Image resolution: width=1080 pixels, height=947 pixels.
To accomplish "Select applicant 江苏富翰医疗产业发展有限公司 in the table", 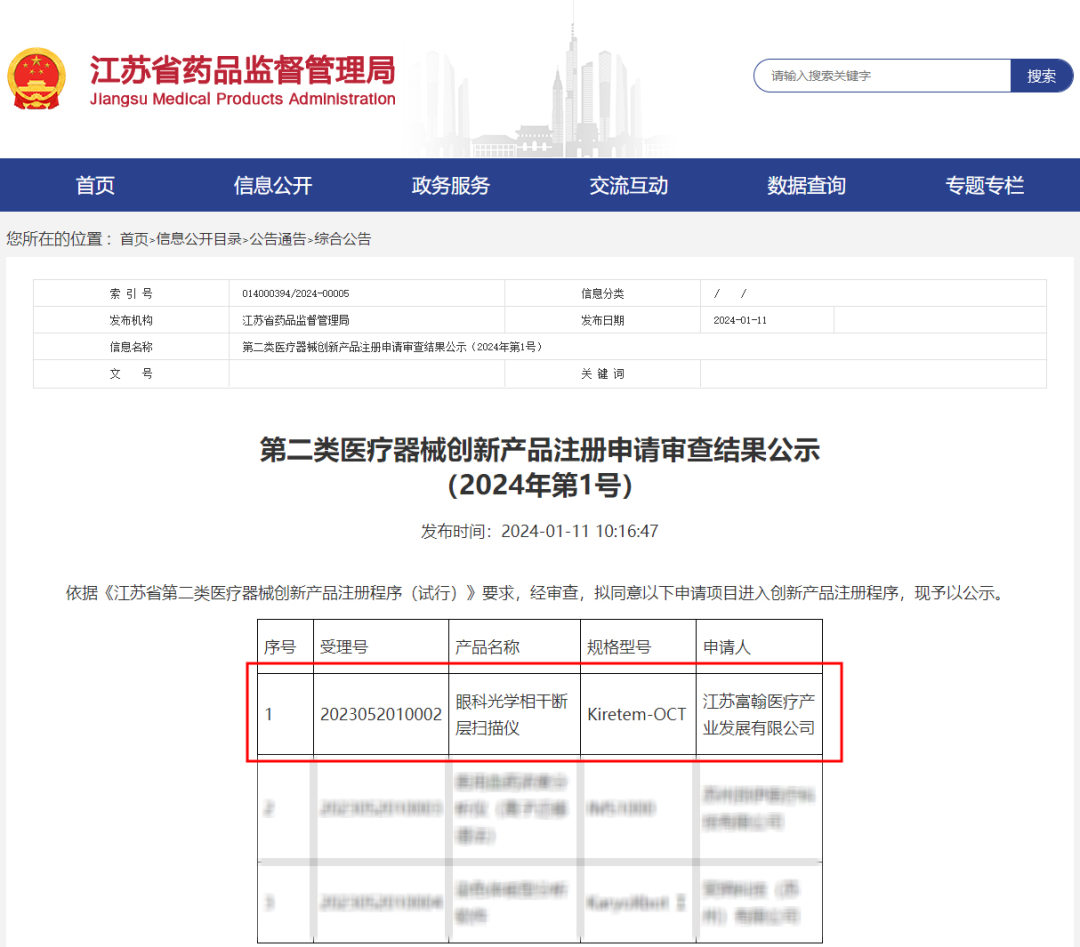I will 758,714.
